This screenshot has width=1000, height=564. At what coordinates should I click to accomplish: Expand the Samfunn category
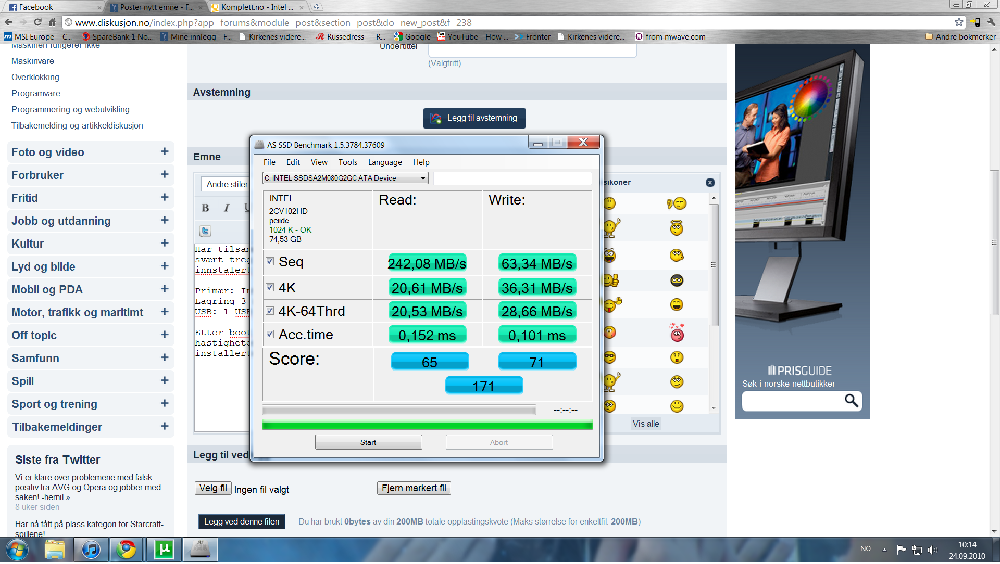165,357
